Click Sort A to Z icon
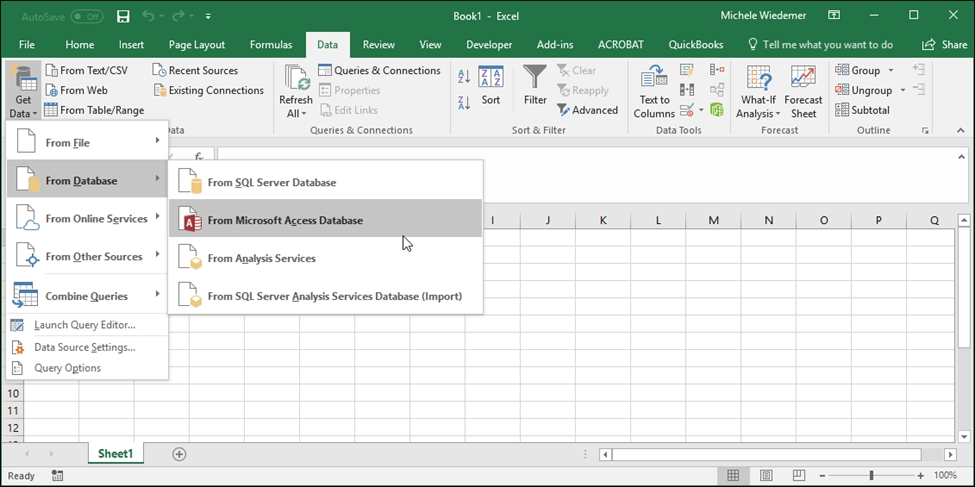 [x=464, y=77]
